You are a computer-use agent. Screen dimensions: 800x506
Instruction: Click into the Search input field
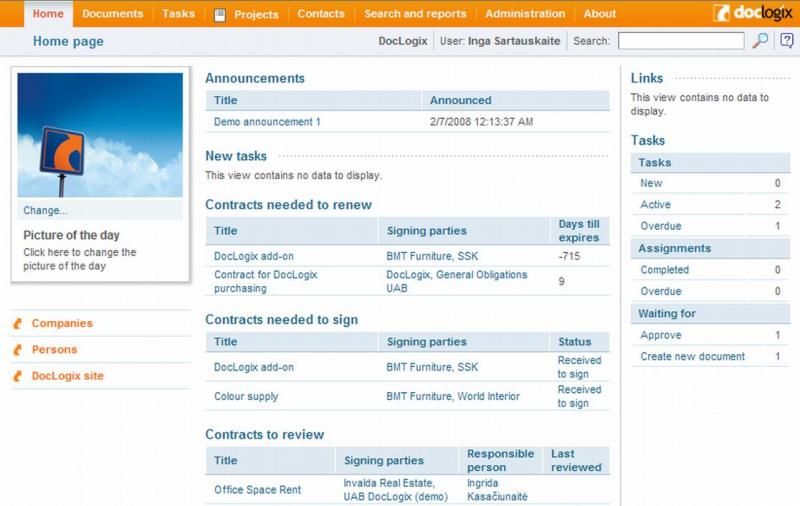(681, 41)
